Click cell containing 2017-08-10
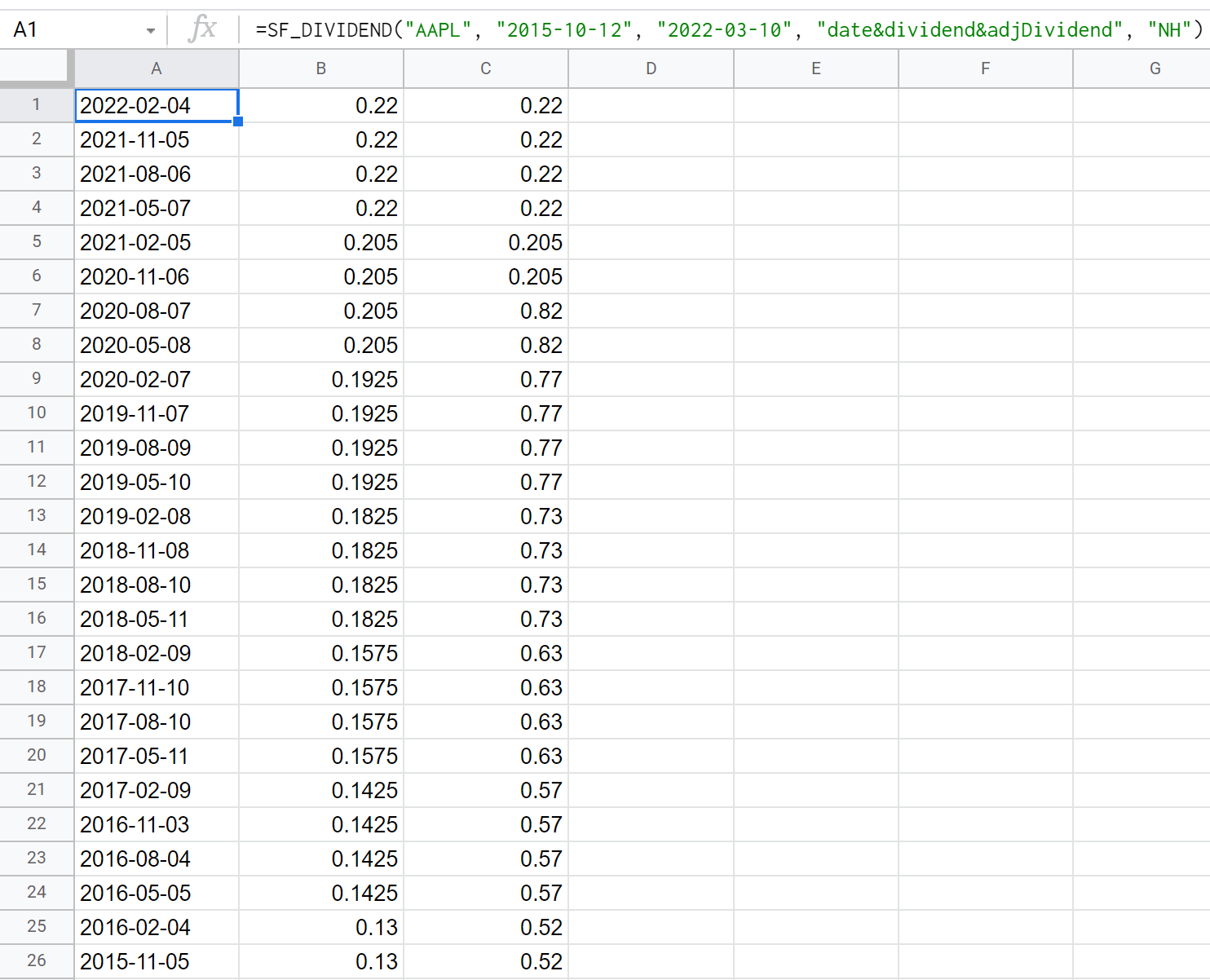Image resolution: width=1210 pixels, height=980 pixels. tap(157, 722)
